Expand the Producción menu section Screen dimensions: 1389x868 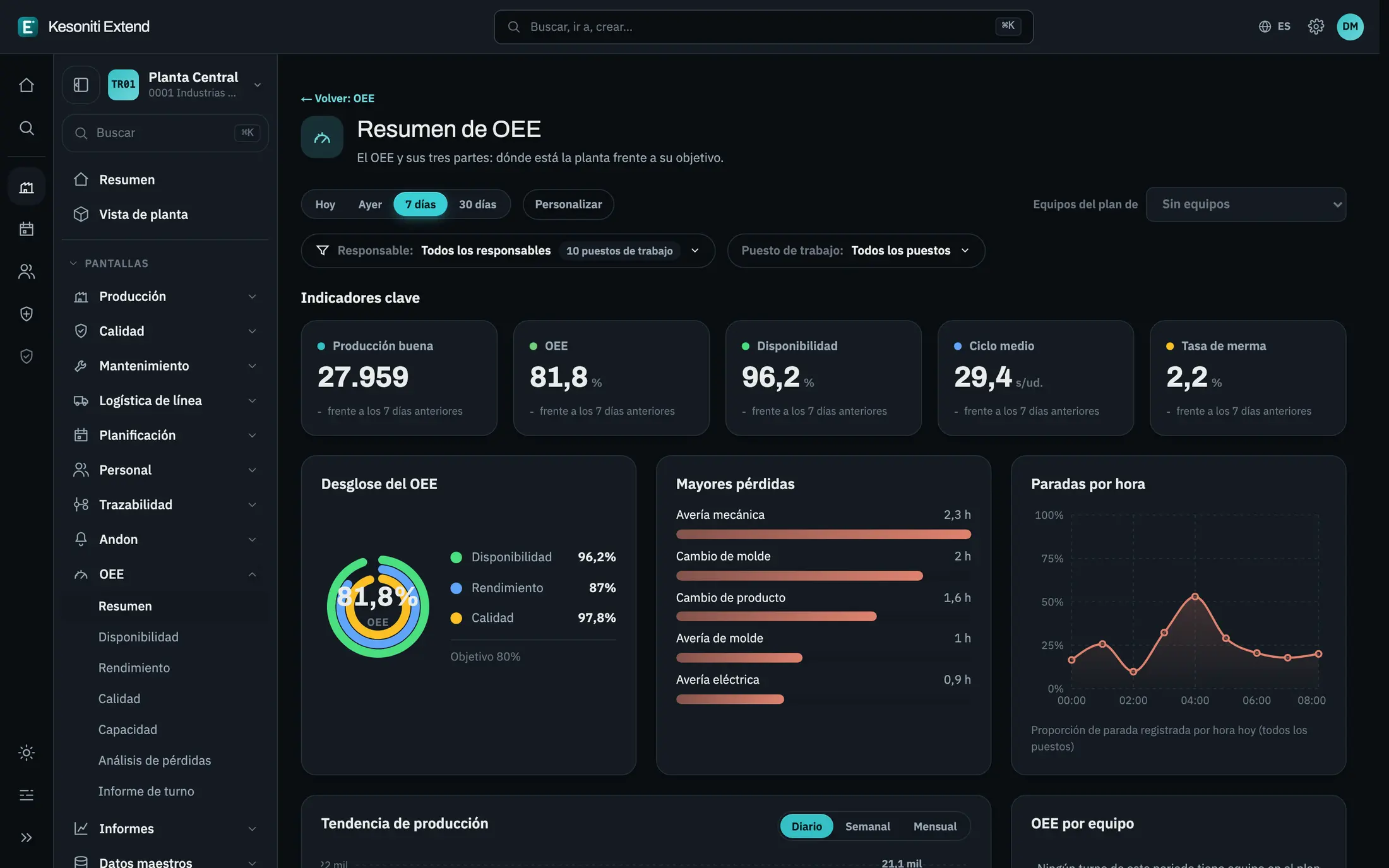(165, 296)
